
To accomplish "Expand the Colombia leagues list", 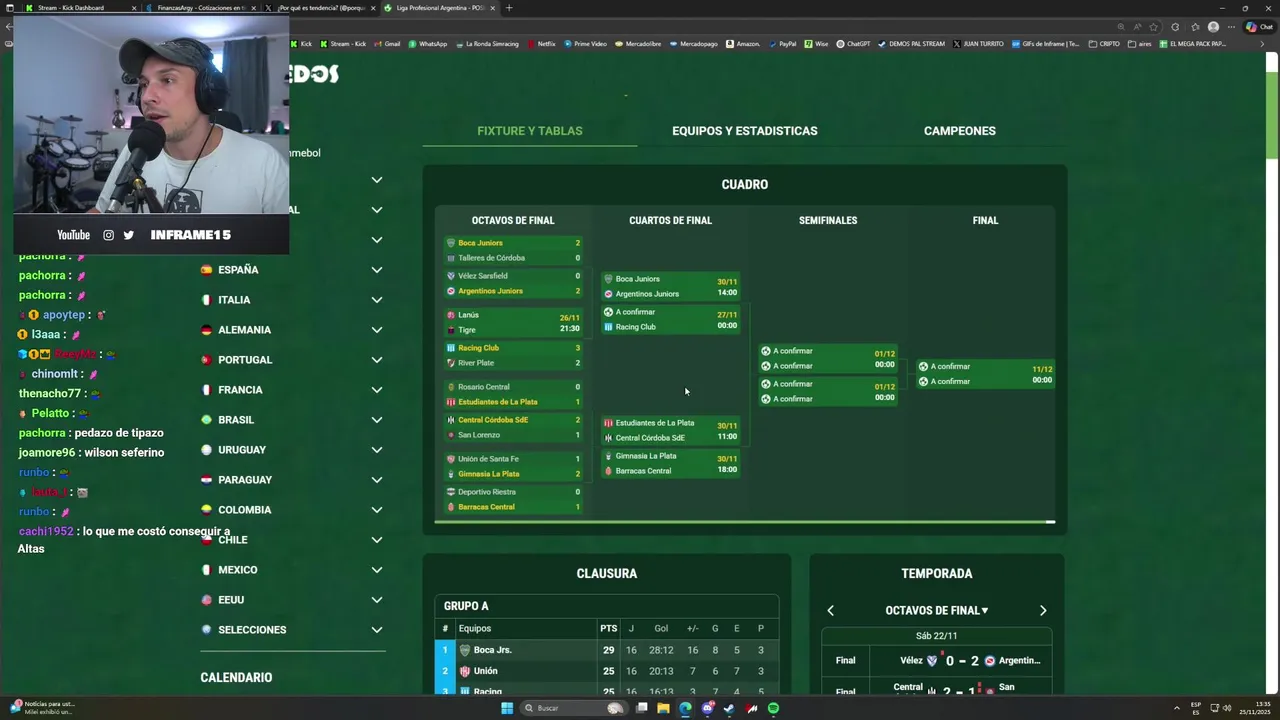I will point(377,510).
